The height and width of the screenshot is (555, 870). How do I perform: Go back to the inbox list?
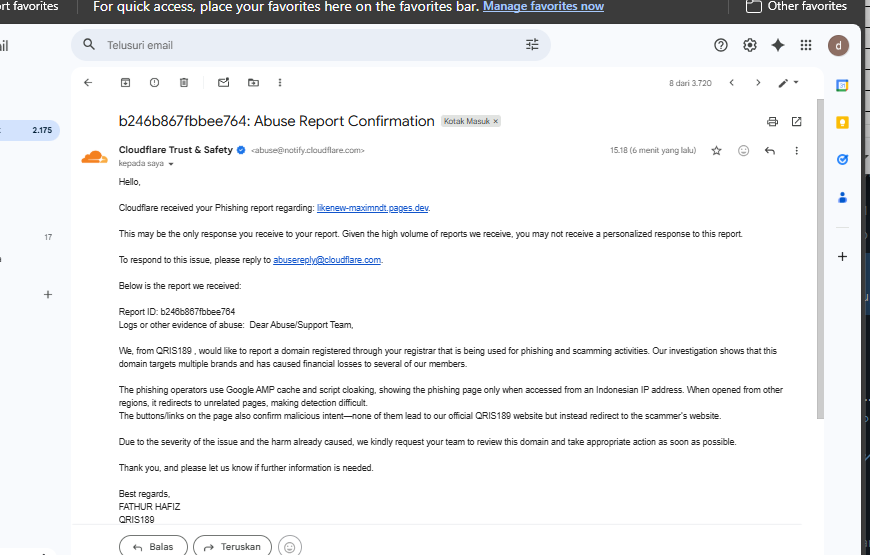[88, 83]
